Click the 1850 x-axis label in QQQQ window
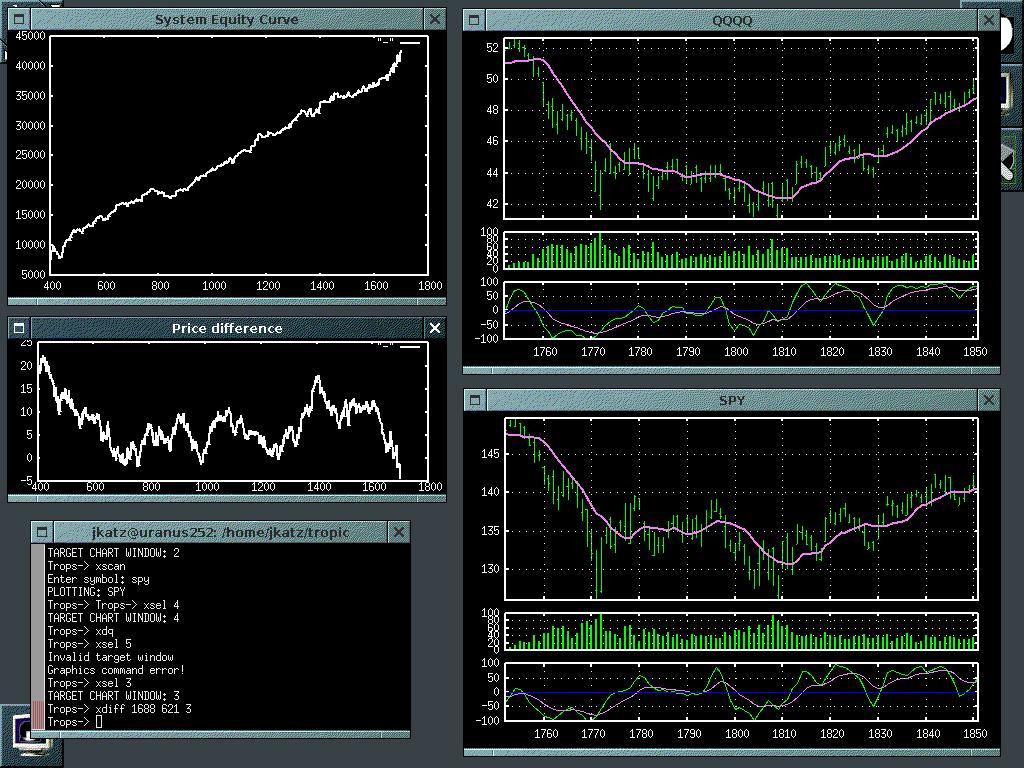Screen dimensions: 1024x768 [x=975, y=352]
